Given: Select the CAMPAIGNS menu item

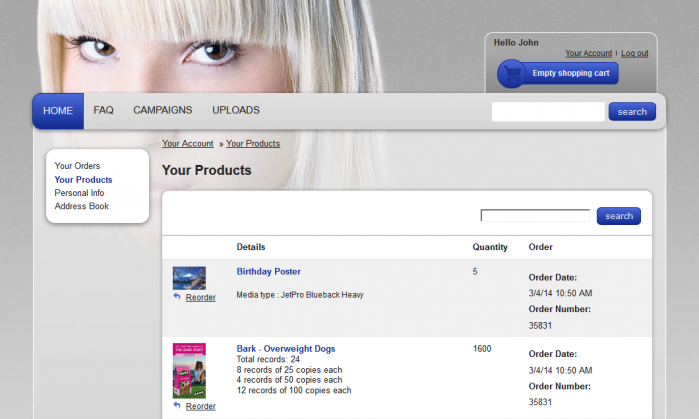Looking at the screenshot, I should 162,111.
